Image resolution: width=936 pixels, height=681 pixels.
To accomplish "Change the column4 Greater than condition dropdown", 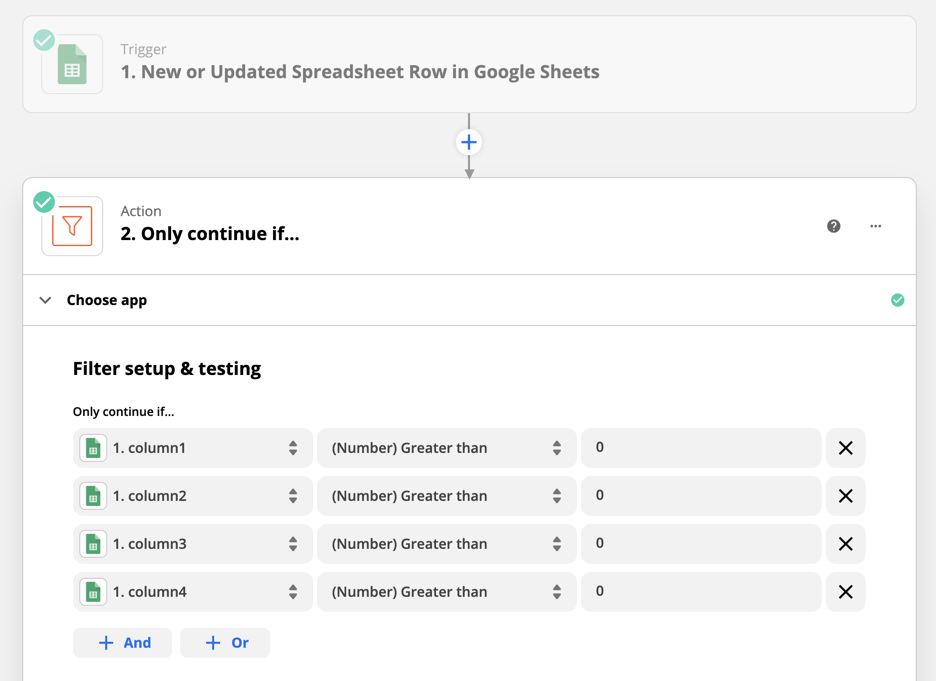I will click(446, 592).
